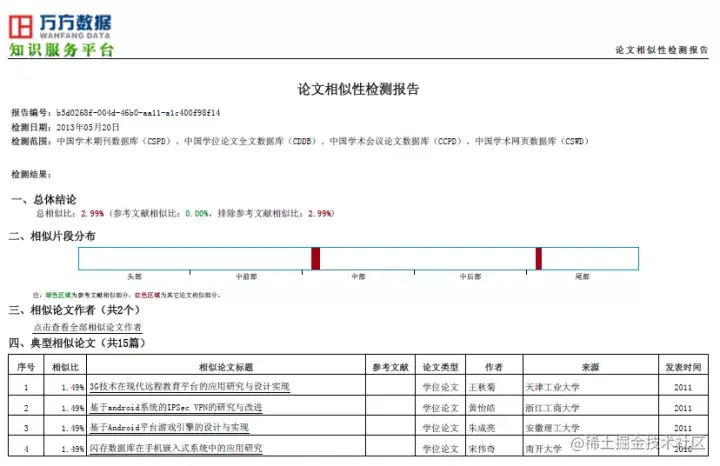Click the red similar segment in 中部 section
720x466 pixels.
pos(315,258)
